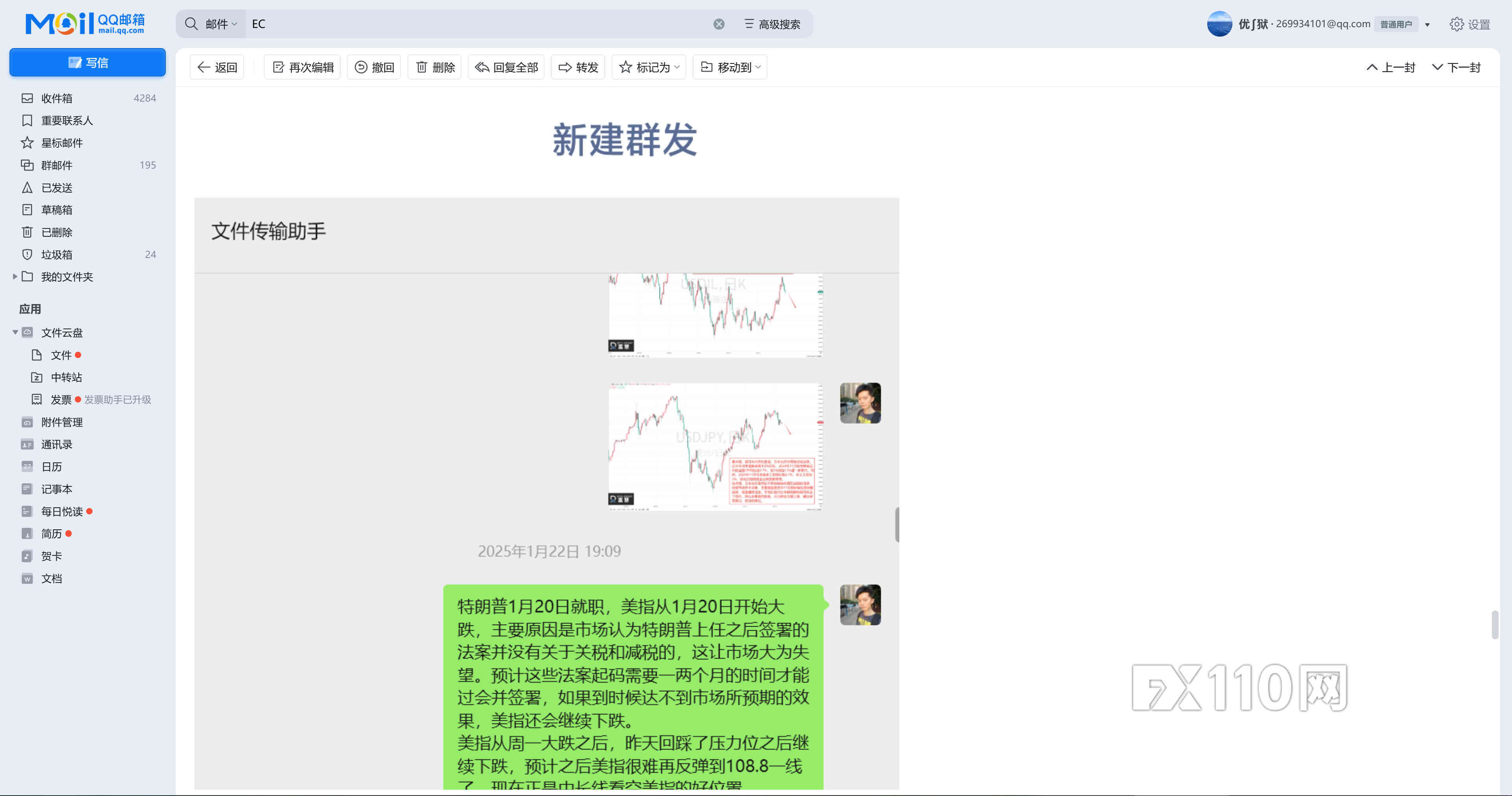The width and height of the screenshot is (1512, 796).
Task: Click 转发 to forward the email
Action: click(578, 67)
